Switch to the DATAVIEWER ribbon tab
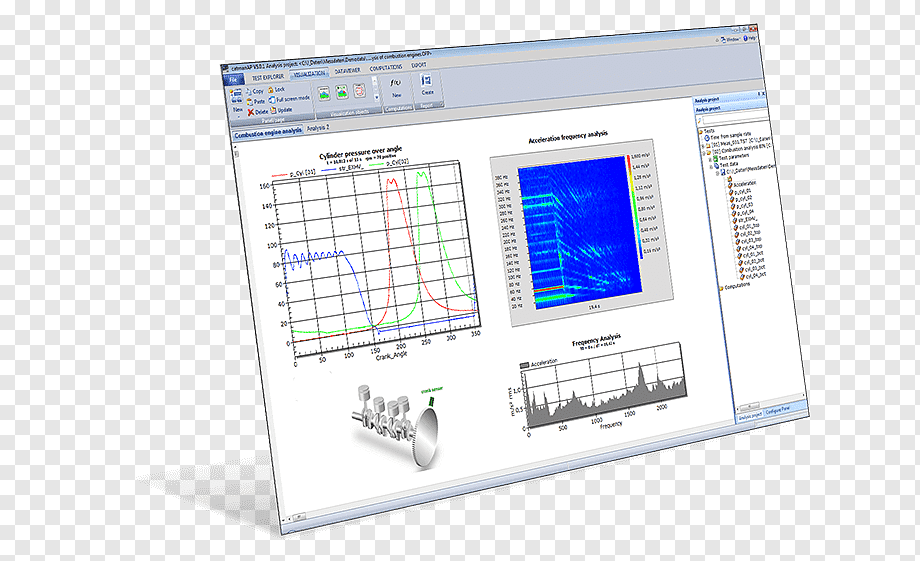The width and height of the screenshot is (920, 561). (347, 70)
